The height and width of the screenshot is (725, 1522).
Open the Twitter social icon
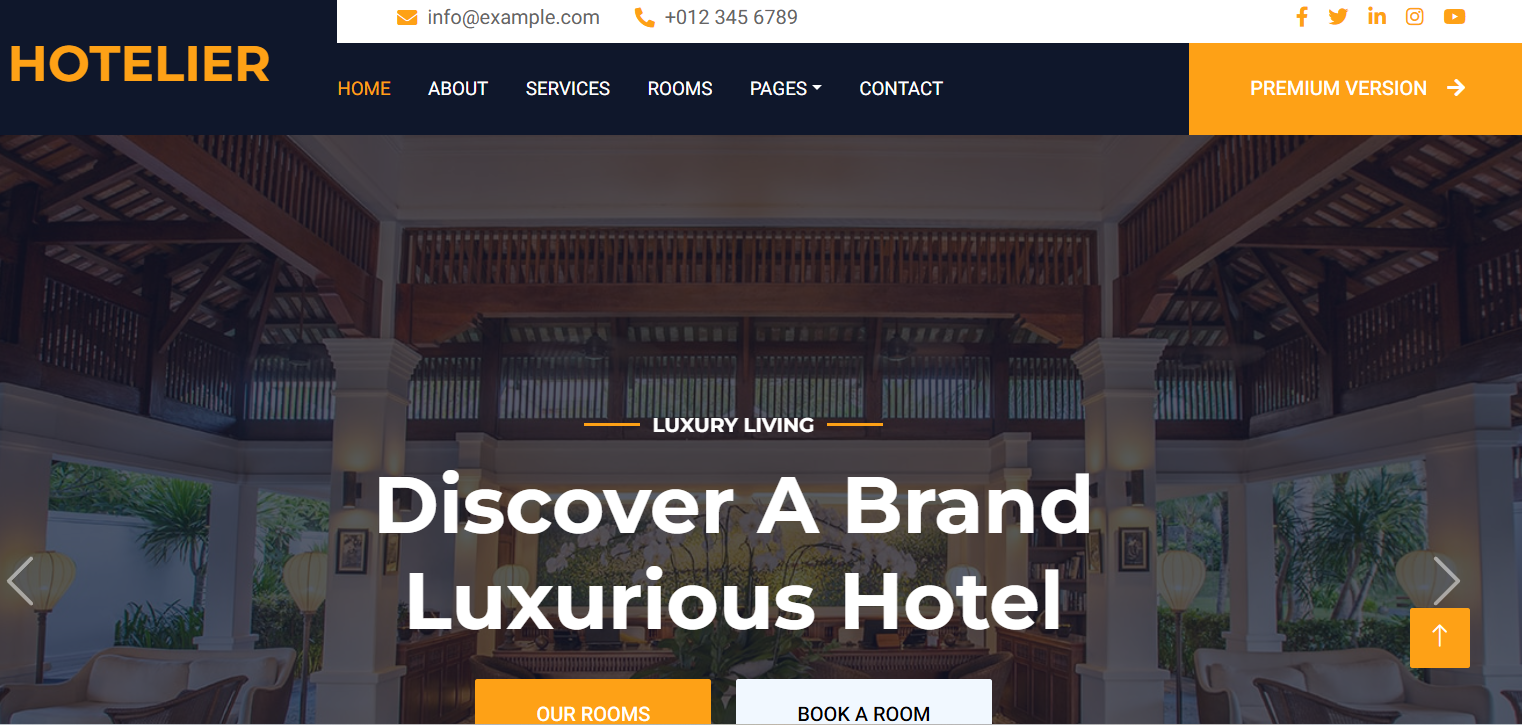(1338, 17)
